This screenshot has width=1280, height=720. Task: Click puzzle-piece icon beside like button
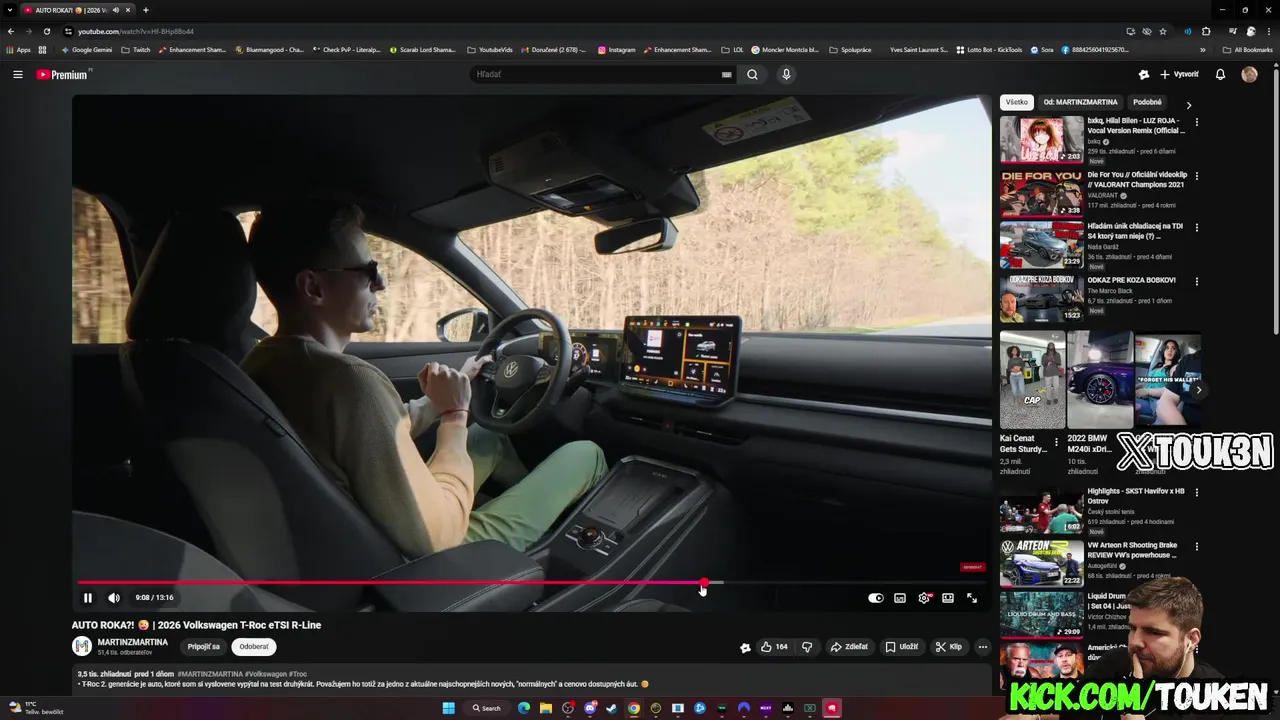point(745,647)
